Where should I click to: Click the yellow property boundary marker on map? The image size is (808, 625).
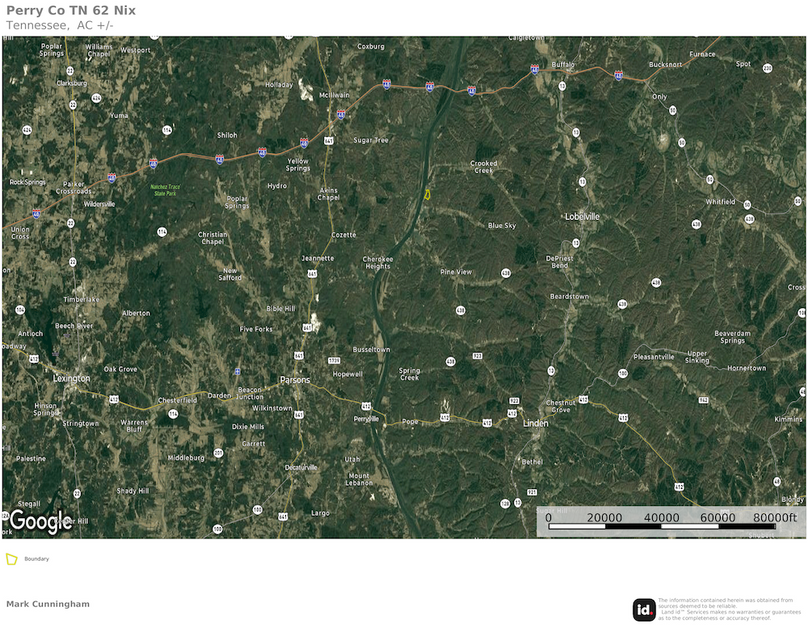(427, 193)
